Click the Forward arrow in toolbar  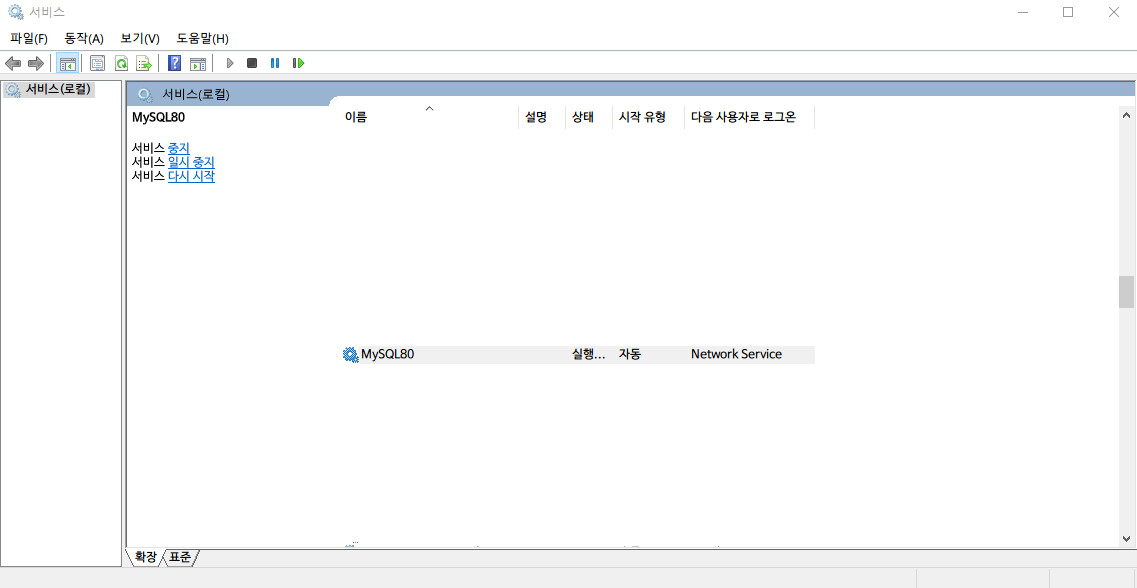pos(36,63)
